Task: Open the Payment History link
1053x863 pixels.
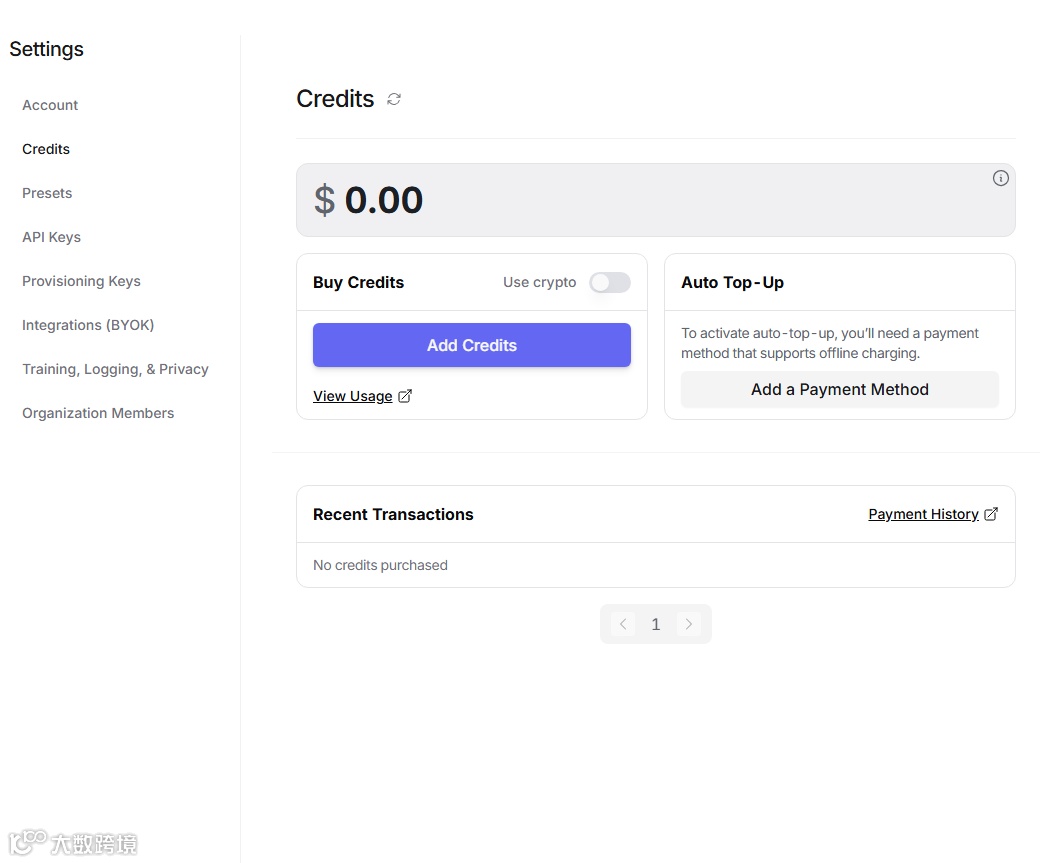Action: click(x=923, y=514)
